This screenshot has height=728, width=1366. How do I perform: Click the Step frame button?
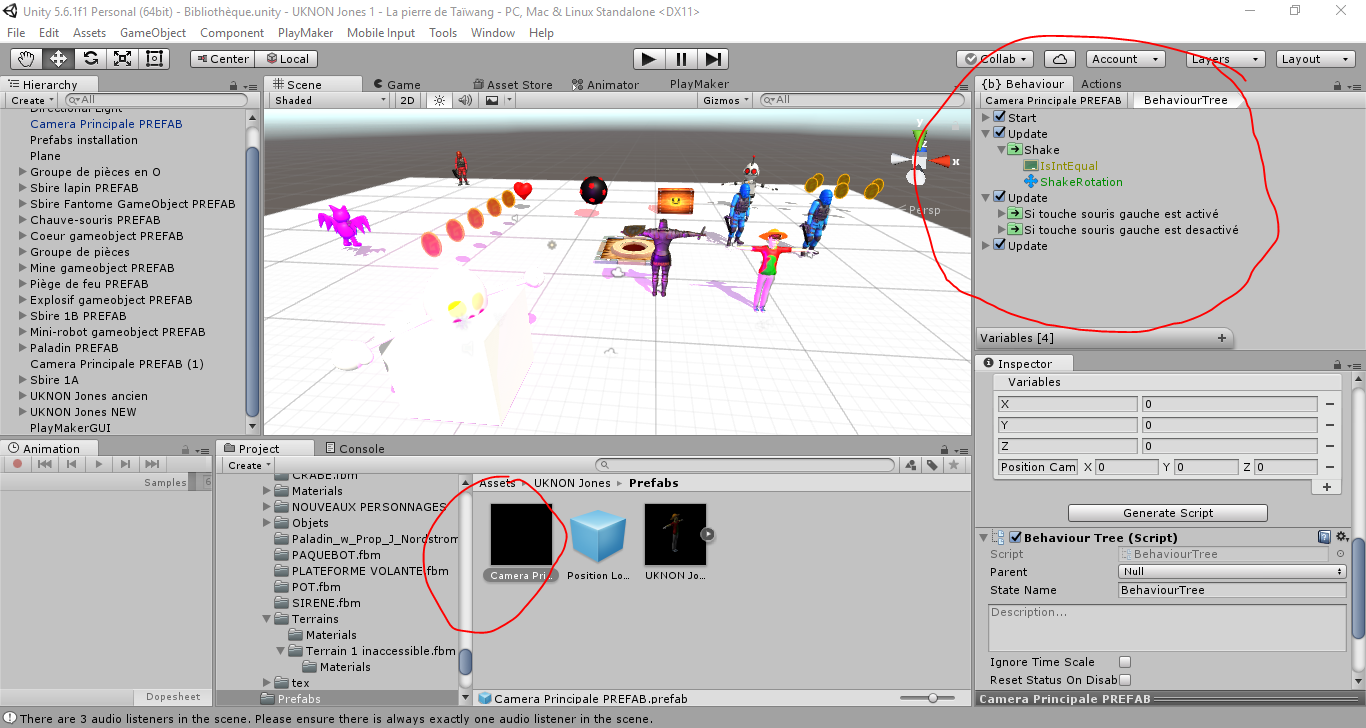(712, 59)
